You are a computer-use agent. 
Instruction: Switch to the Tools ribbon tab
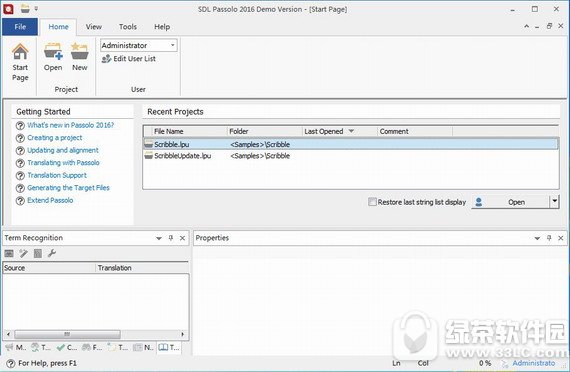pos(128,27)
